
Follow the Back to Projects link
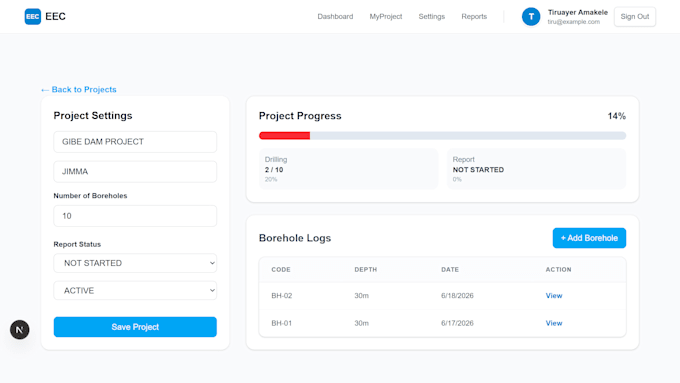click(78, 89)
